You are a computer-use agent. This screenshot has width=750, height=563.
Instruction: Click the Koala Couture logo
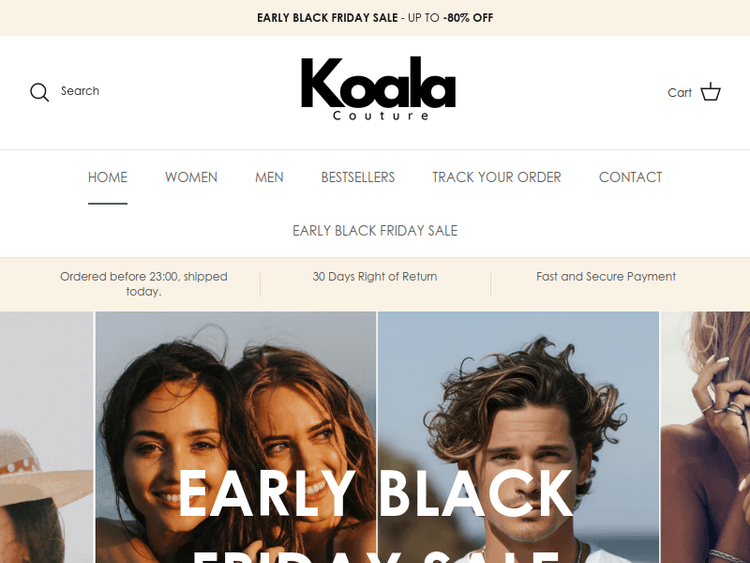(378, 88)
